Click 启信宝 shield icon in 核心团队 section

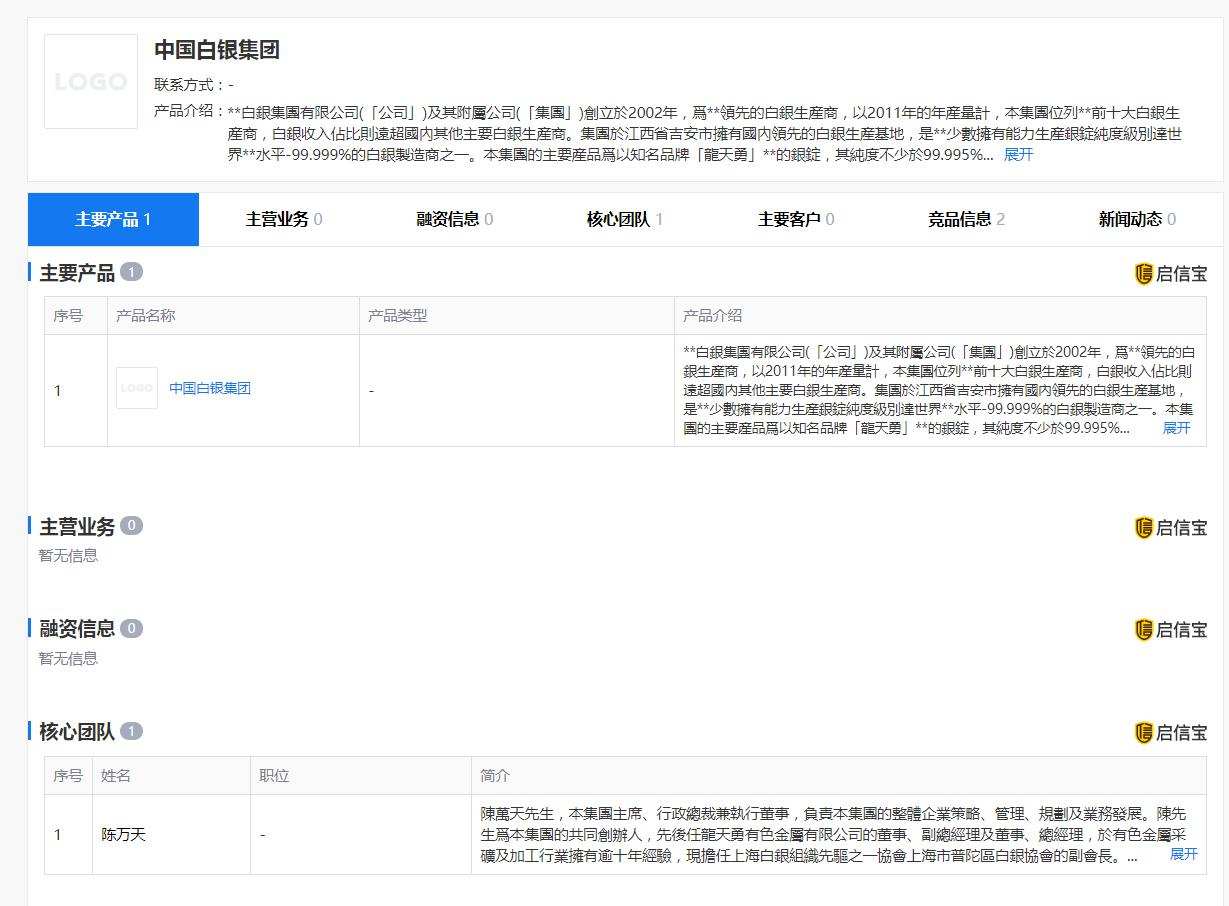tap(1144, 732)
